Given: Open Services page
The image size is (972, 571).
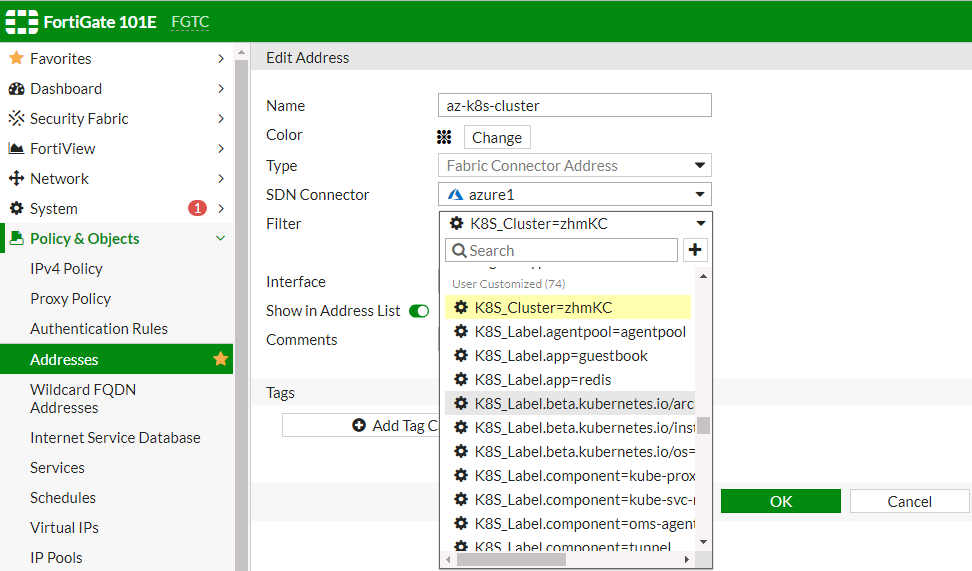Looking at the screenshot, I should point(58,467).
